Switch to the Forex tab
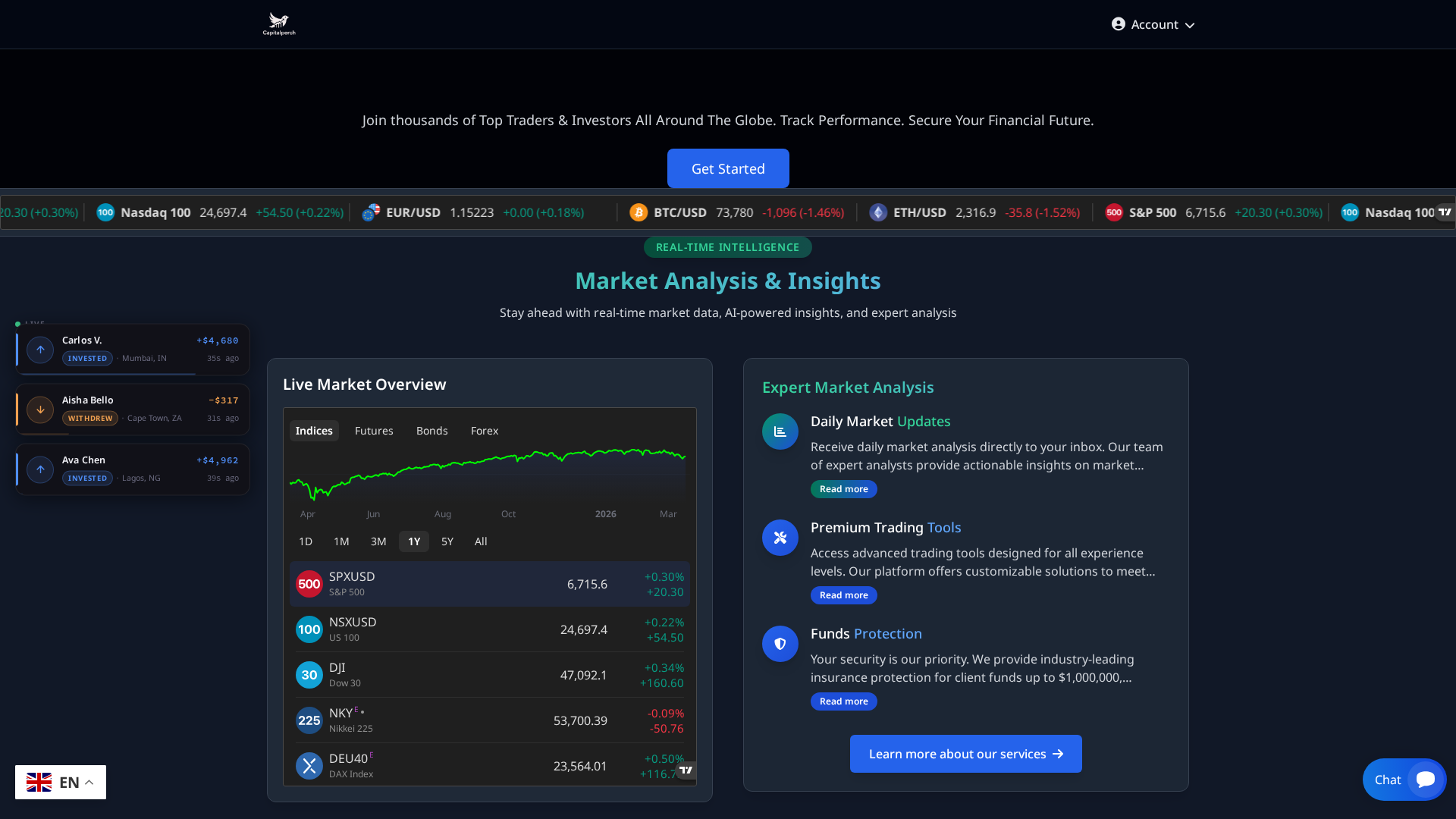 coord(484,430)
